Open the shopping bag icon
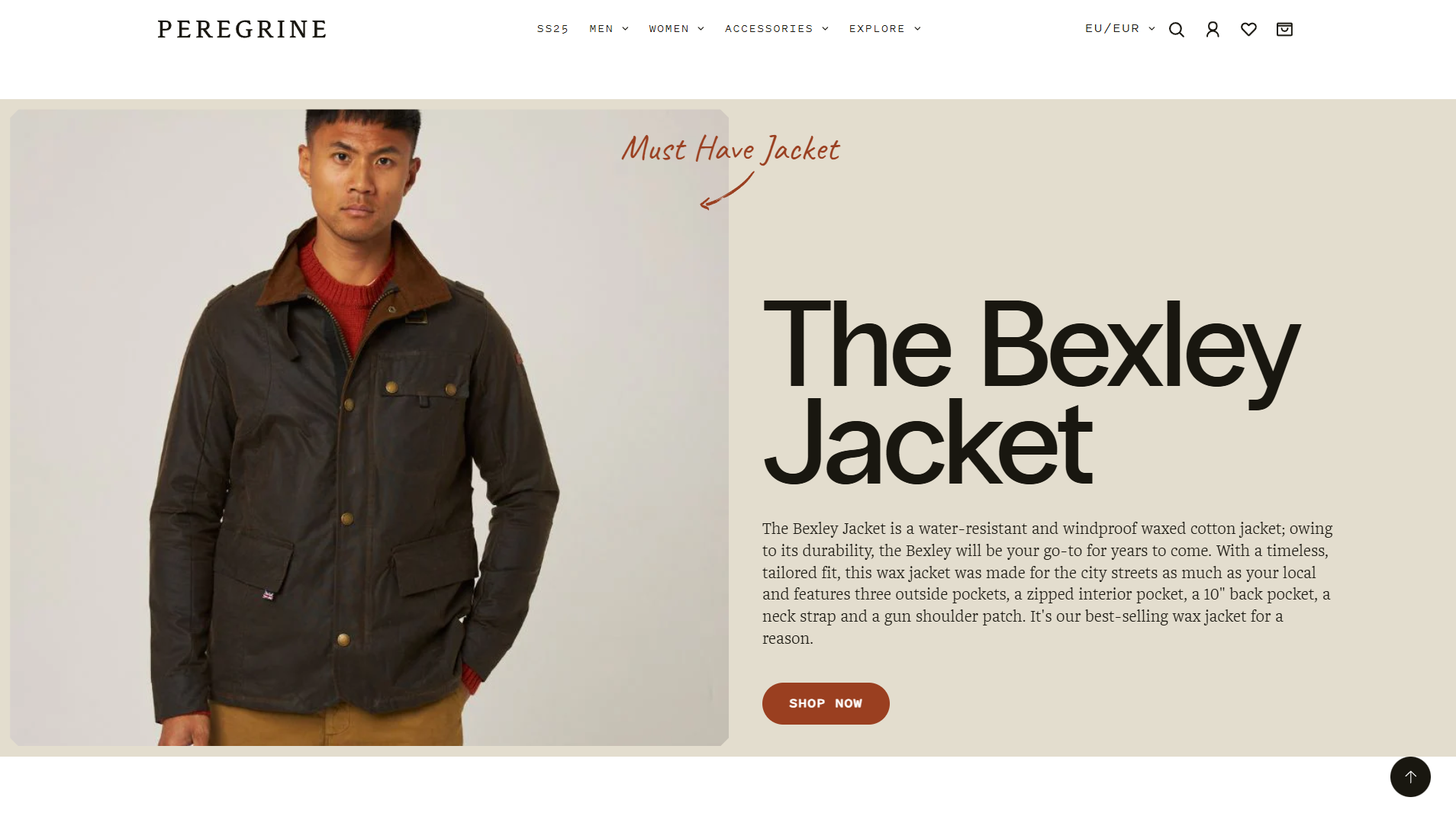 pyautogui.click(x=1284, y=30)
